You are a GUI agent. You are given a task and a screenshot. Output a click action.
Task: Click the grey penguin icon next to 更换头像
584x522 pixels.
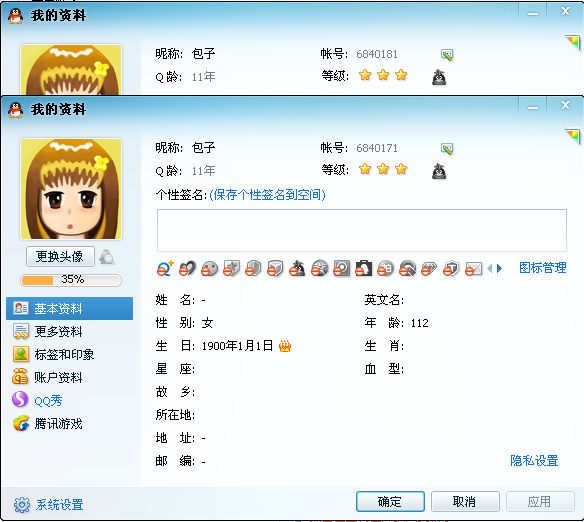107,257
